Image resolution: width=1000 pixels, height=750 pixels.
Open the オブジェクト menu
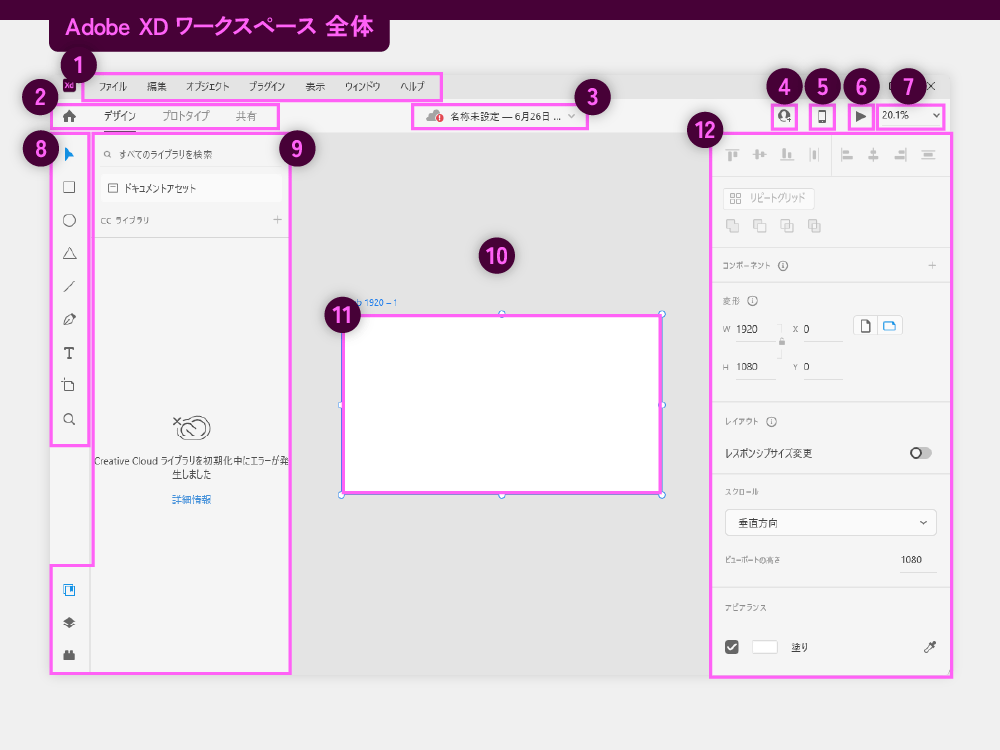tap(208, 86)
